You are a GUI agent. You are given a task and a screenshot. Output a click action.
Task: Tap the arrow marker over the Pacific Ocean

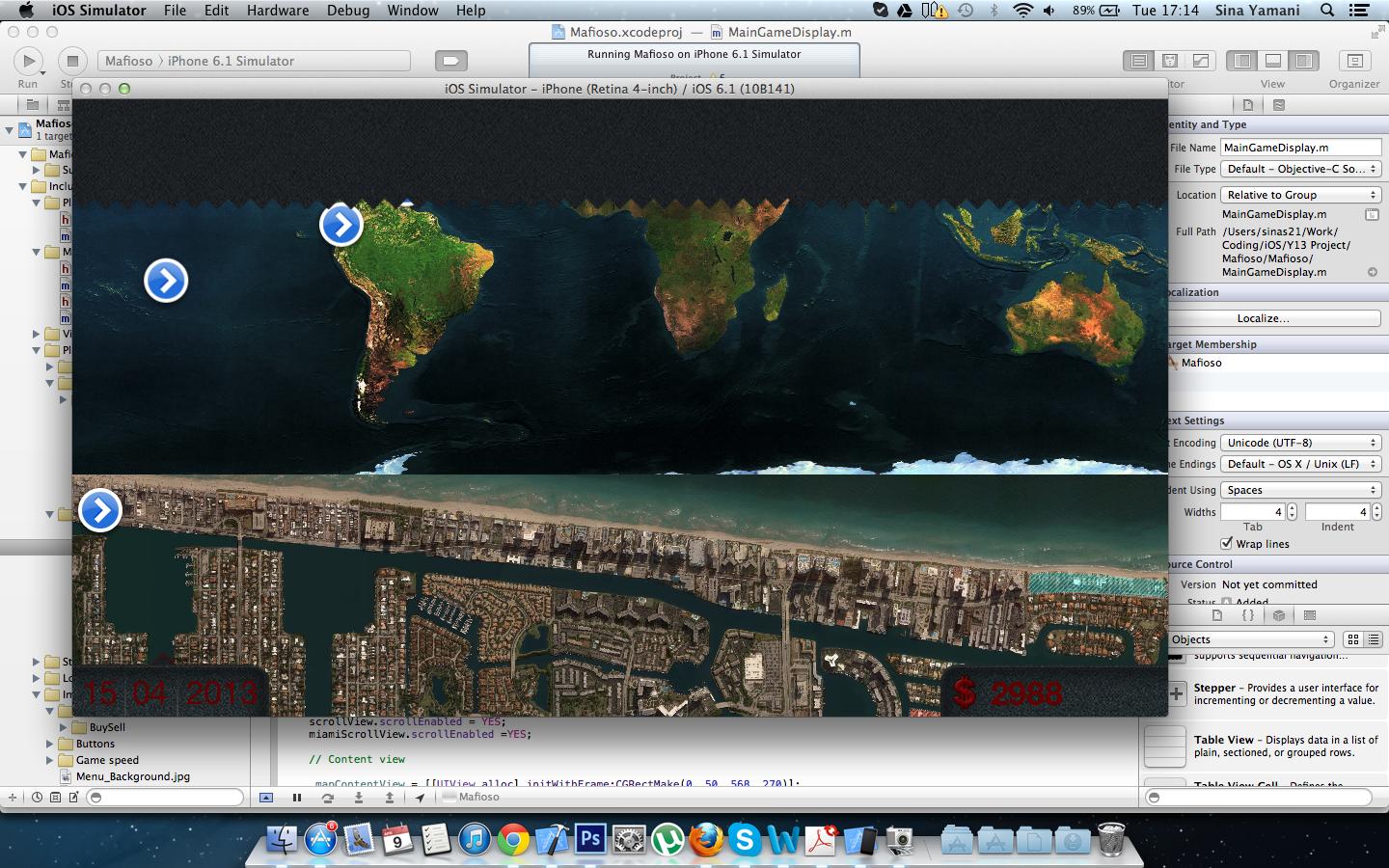pyautogui.click(x=166, y=281)
